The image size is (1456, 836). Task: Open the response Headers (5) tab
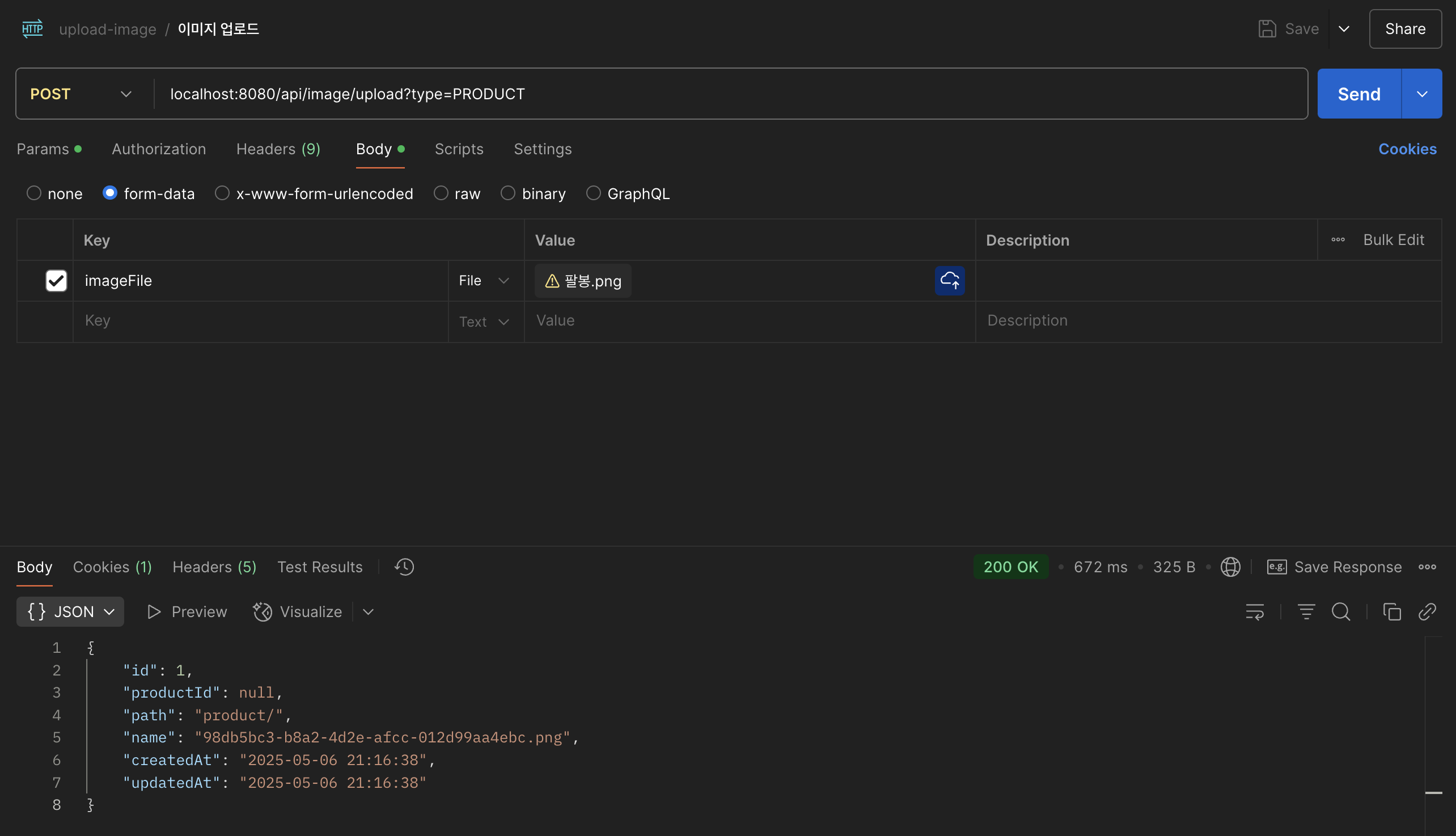coord(214,567)
